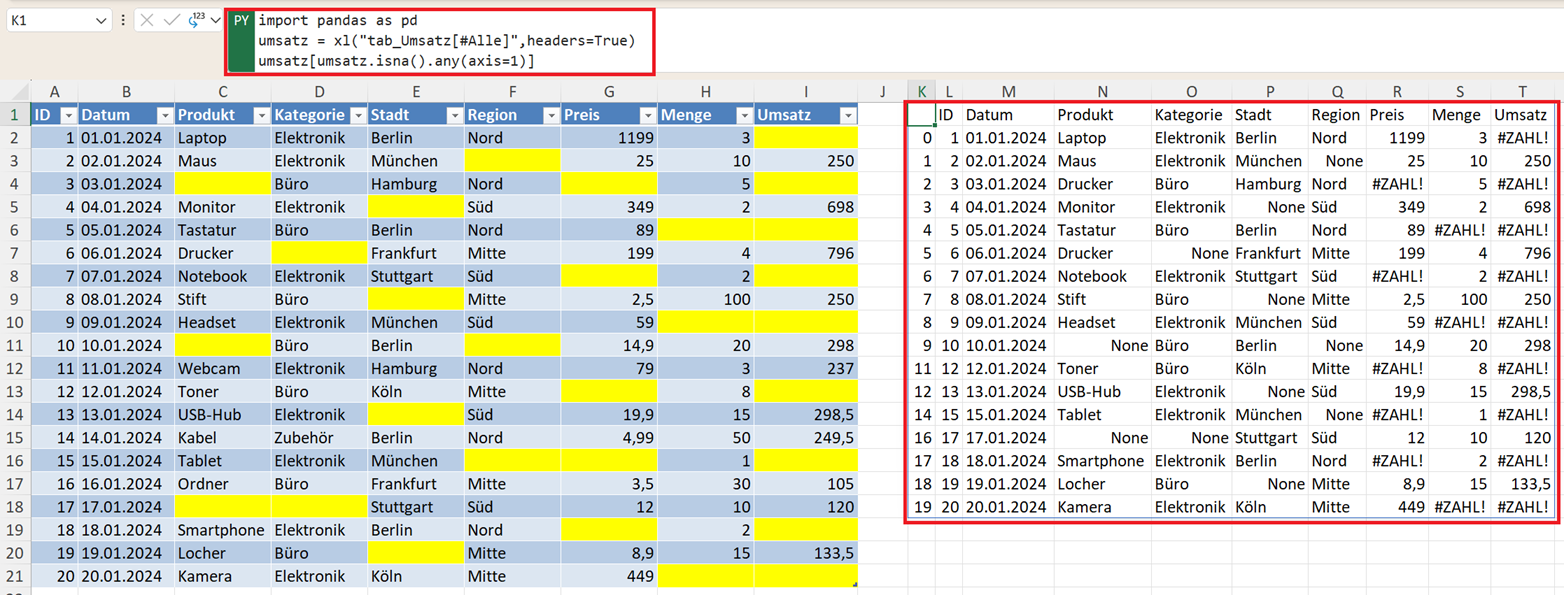
Task: Click the confirm checkmark in formula bar
Action: [x=171, y=20]
